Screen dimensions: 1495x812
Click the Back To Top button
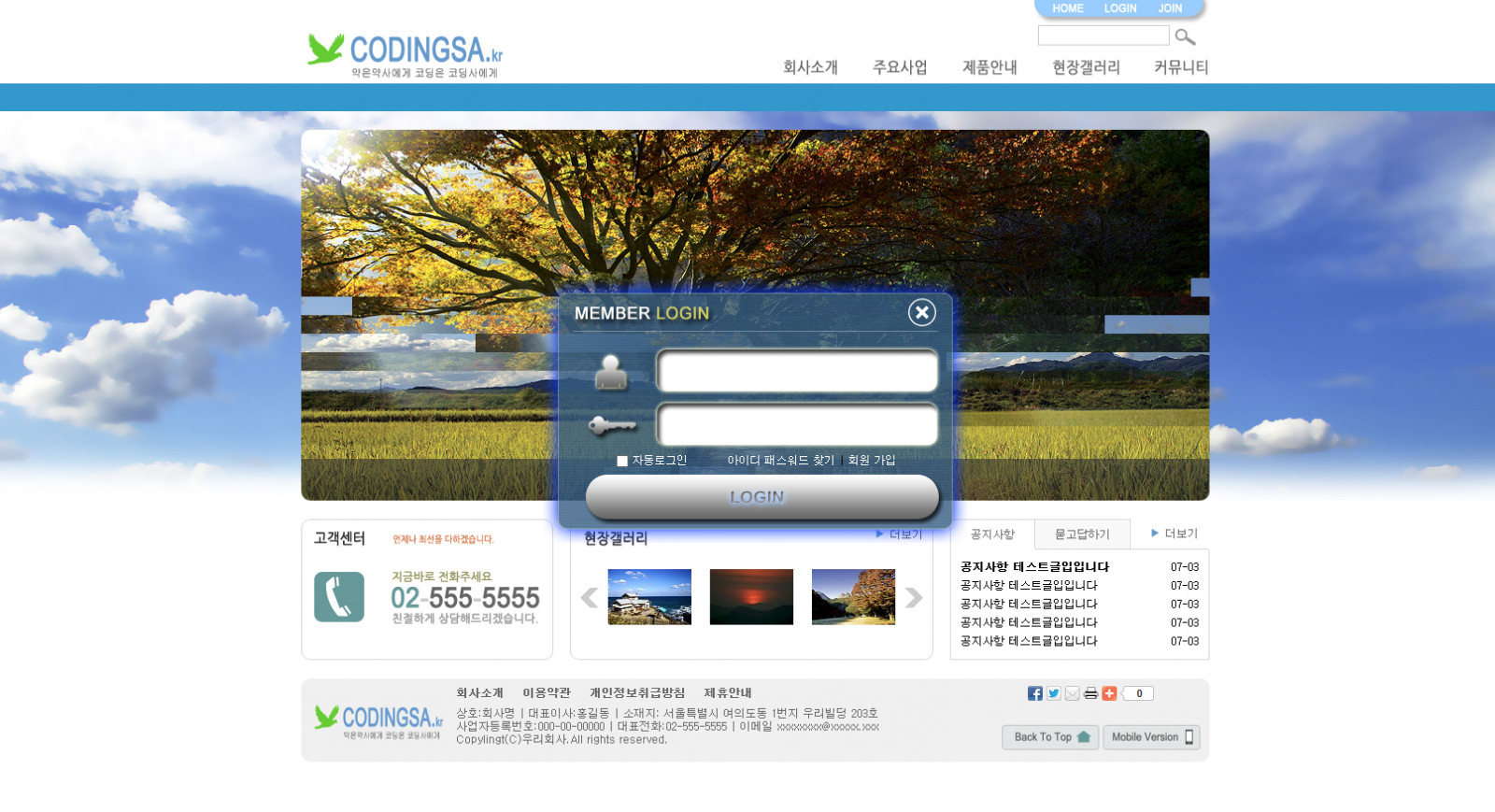tap(1050, 737)
